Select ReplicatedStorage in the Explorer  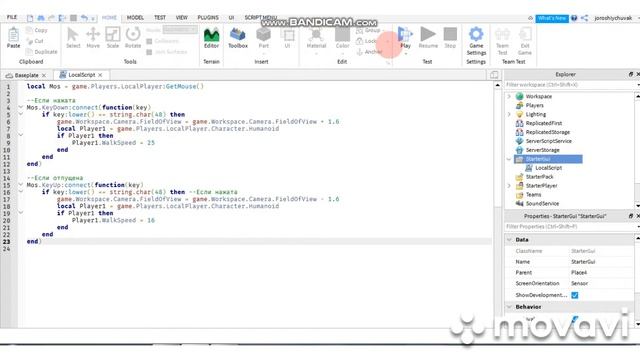(x=548, y=132)
